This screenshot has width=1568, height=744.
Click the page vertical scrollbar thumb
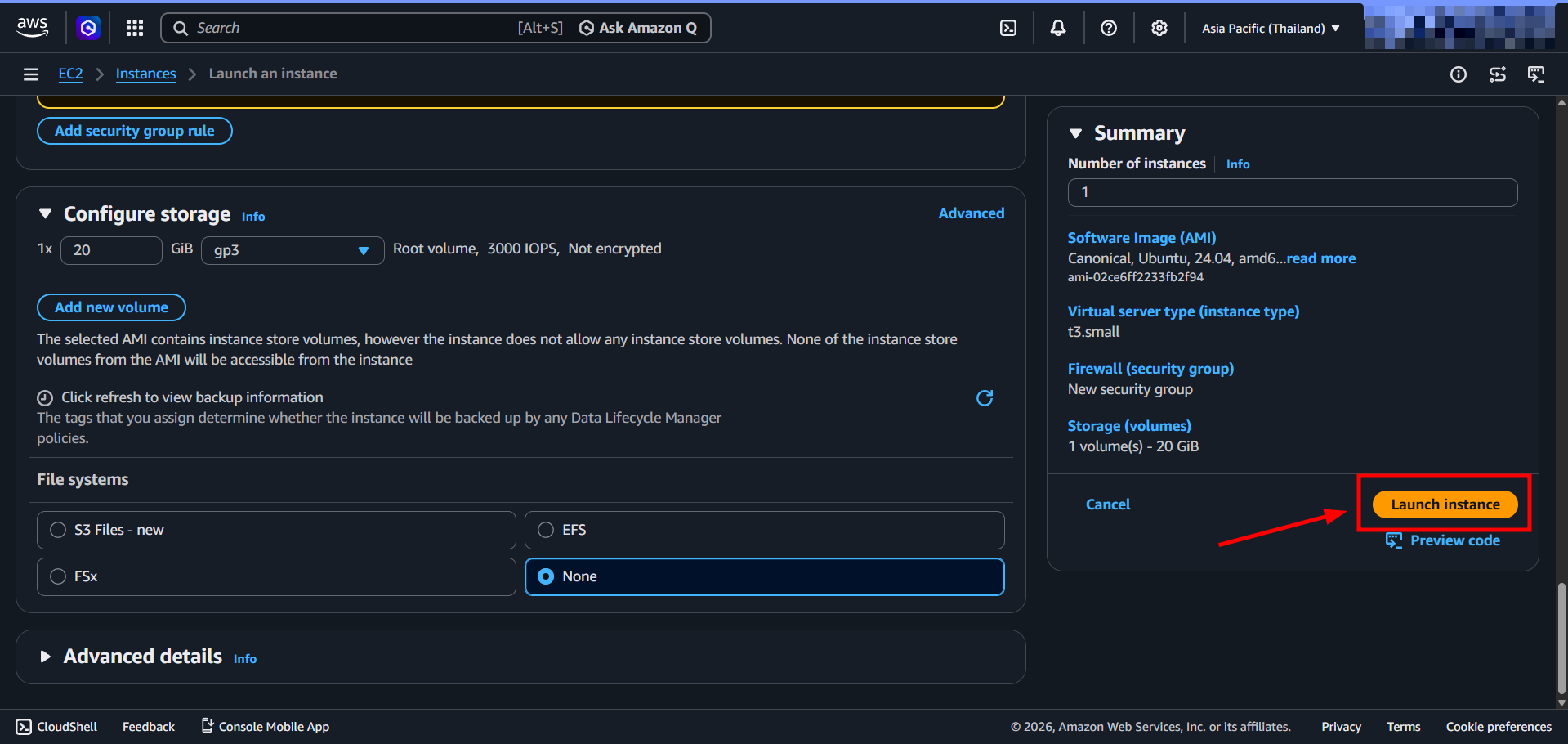[1561, 639]
